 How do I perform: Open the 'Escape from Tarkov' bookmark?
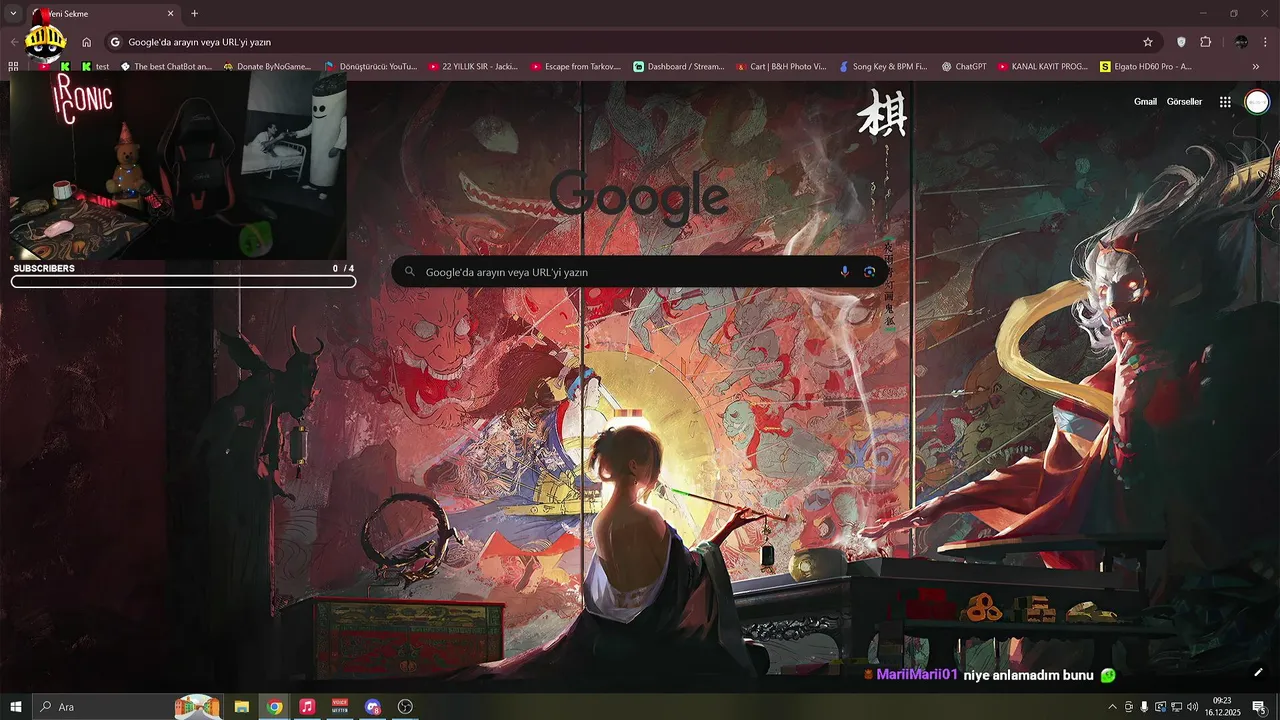pos(575,66)
